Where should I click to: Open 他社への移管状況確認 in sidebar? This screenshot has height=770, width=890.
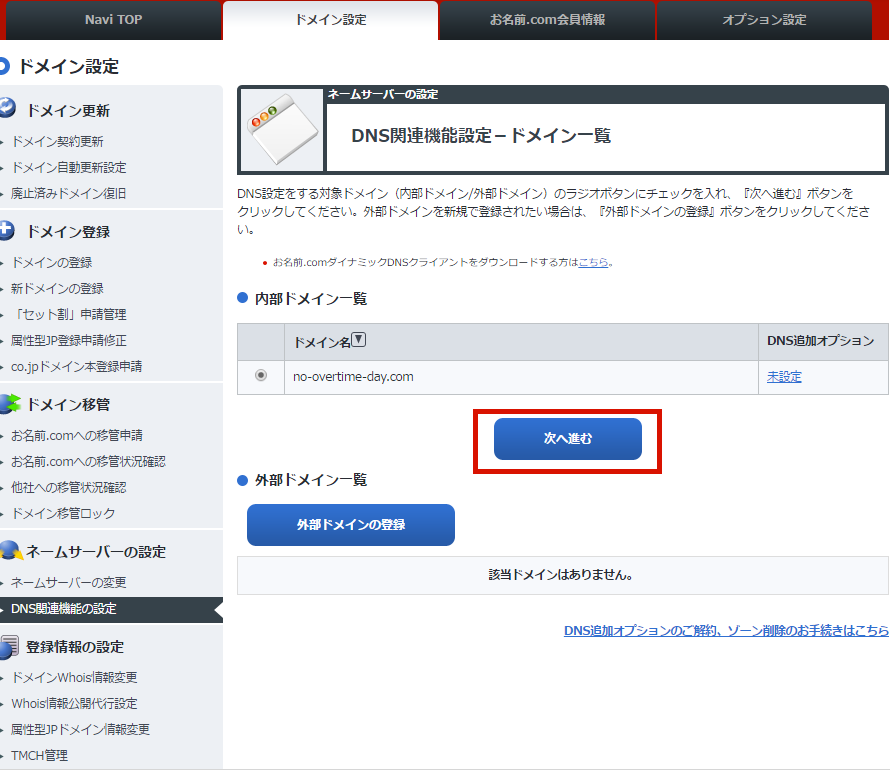(69, 487)
